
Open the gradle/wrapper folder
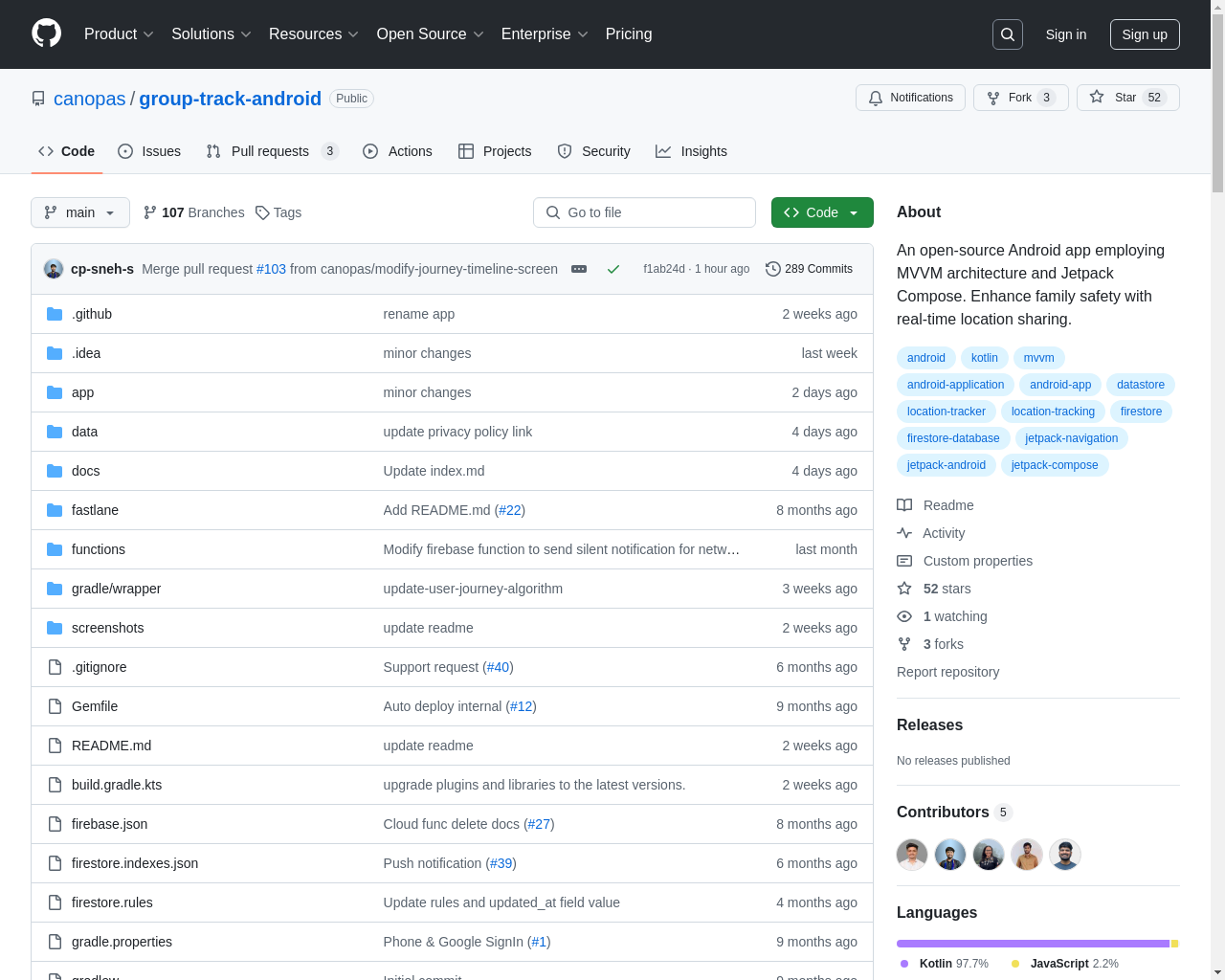click(x=116, y=589)
